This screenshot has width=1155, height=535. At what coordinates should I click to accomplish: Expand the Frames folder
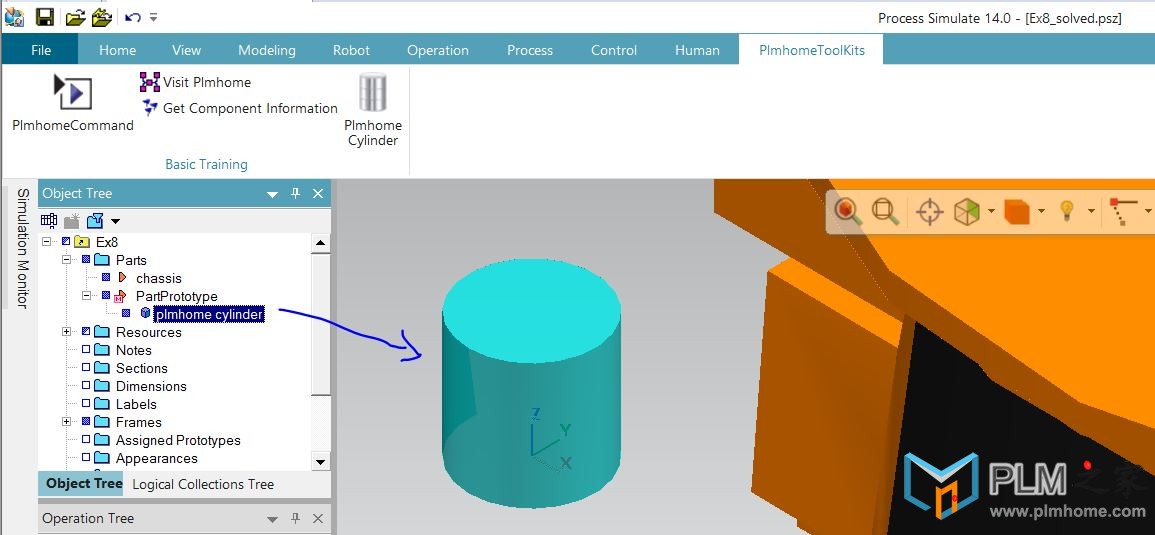[x=66, y=422]
